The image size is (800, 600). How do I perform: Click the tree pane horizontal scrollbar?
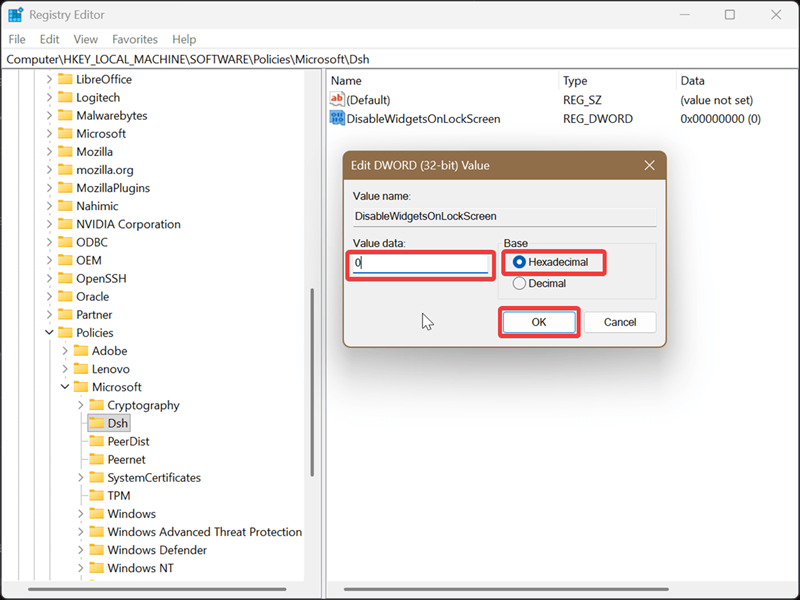[157, 589]
